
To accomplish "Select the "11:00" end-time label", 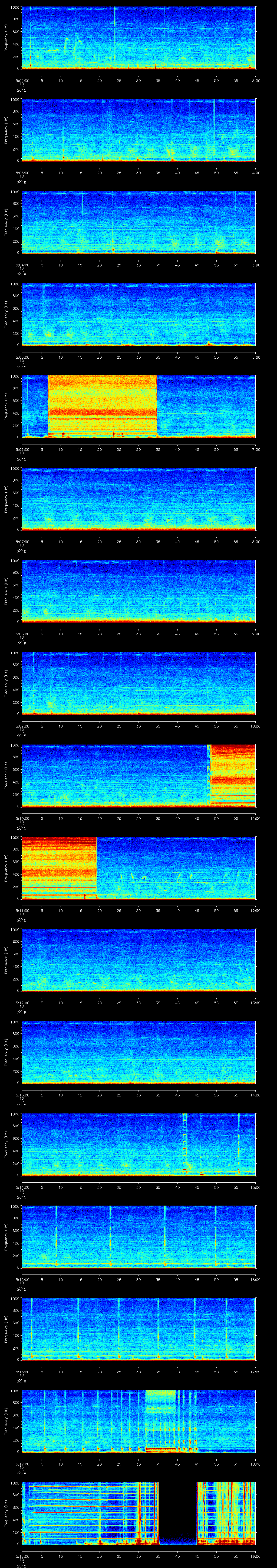I will (256, 818).
